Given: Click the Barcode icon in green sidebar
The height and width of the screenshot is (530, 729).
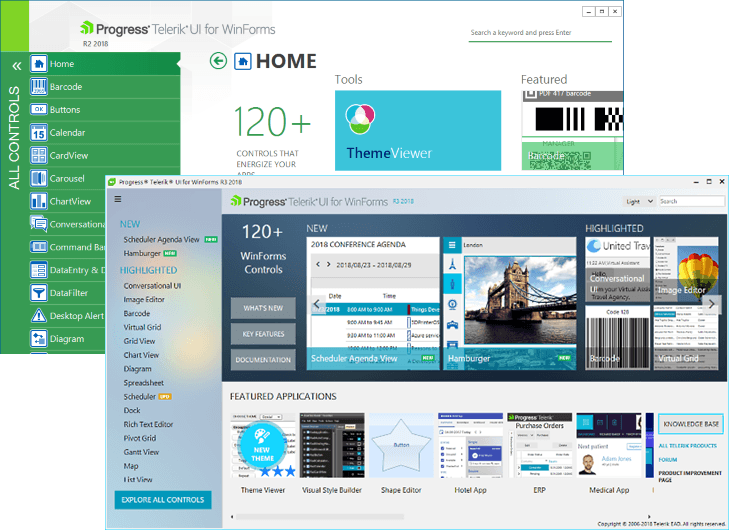Looking at the screenshot, I should pyautogui.click(x=39, y=86).
